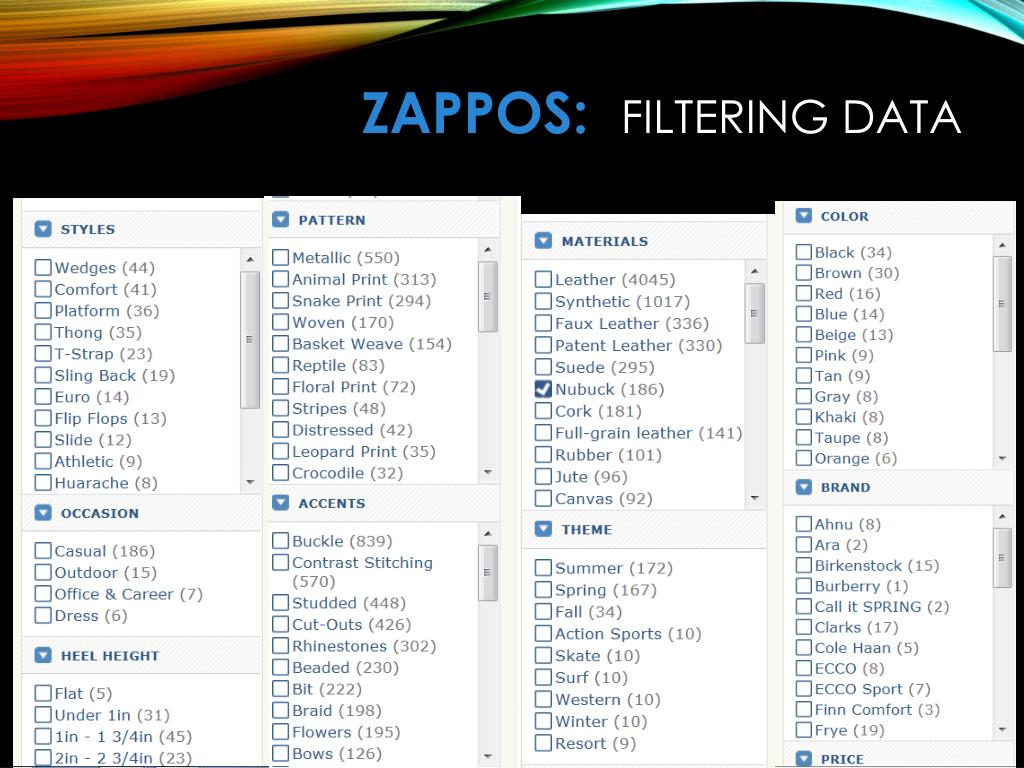
Task: Collapse the OCCASION filter section
Action: point(43,513)
